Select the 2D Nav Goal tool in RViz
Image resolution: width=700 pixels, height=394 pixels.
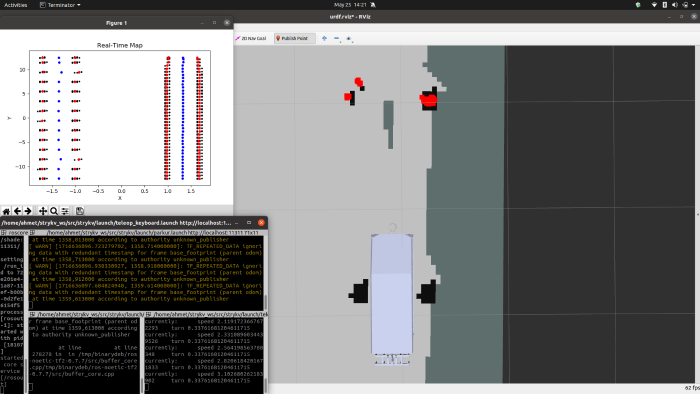[x=251, y=38]
